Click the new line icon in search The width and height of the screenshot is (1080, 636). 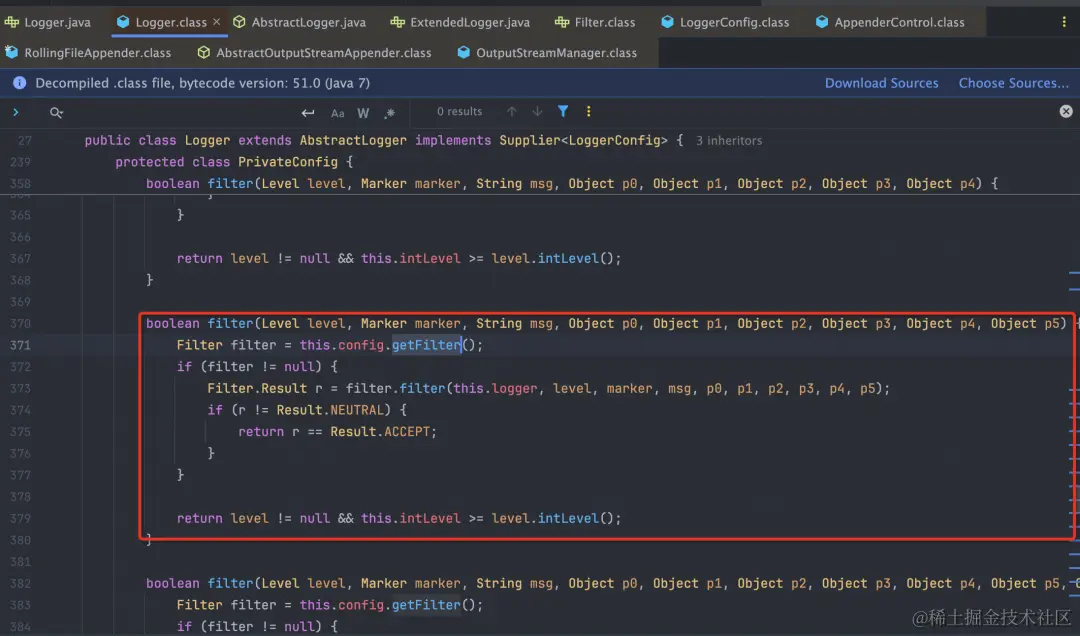[x=308, y=112]
